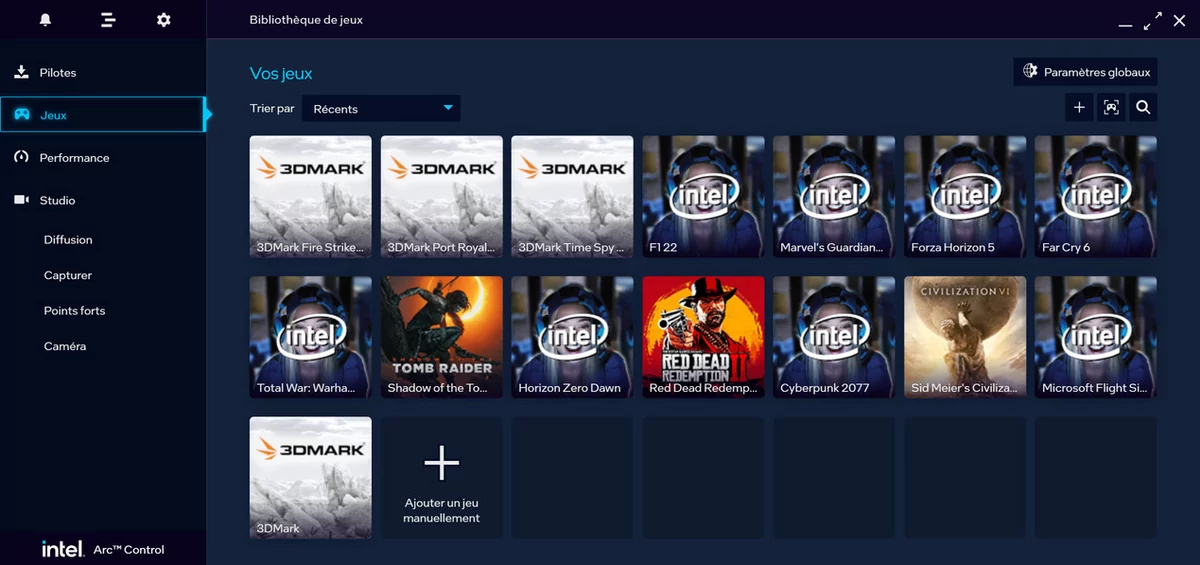
Task: Close the Arc Control window
Action: point(1179,20)
